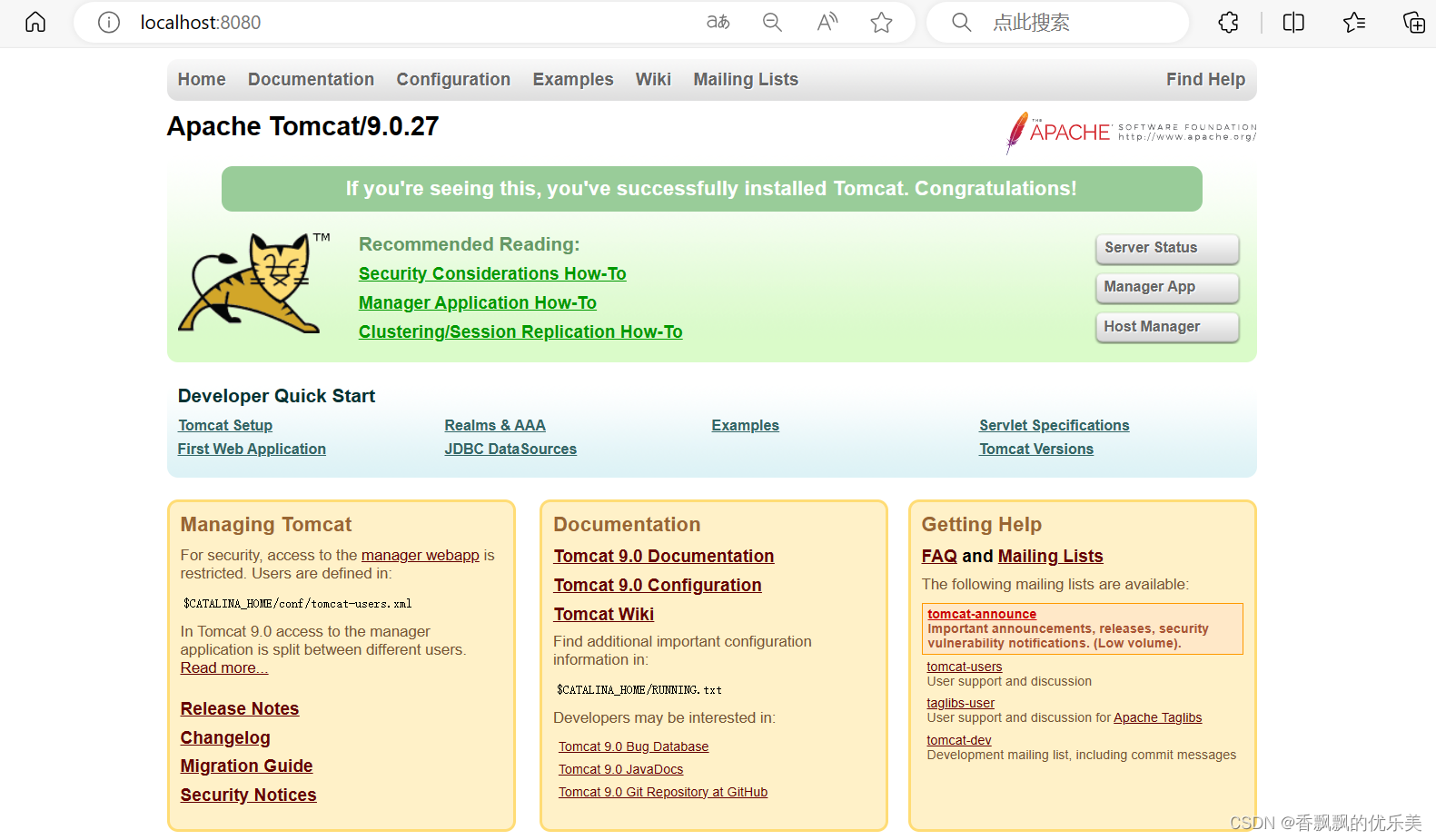This screenshot has height=840, width=1436.
Task: Click the search magnifier icon in the search box
Action: pos(961,22)
